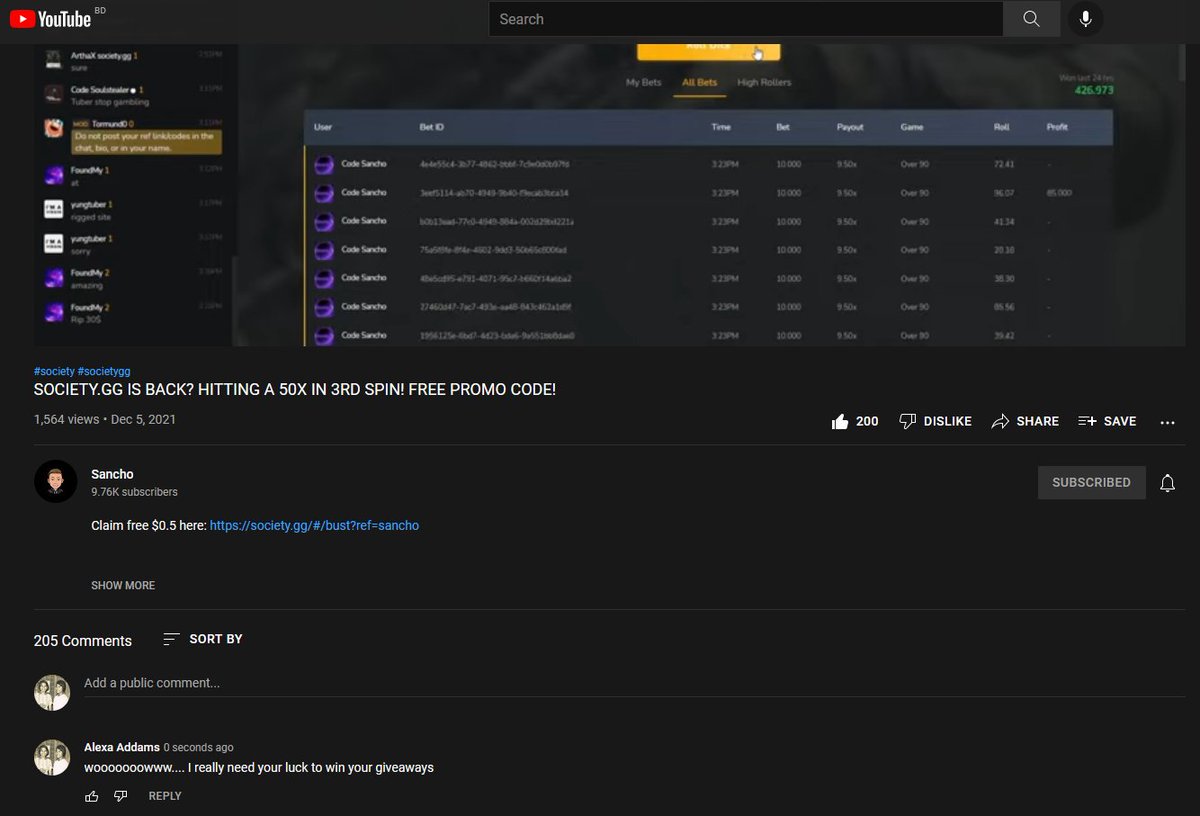
Task: Click the '205 Comments' count text
Action: (x=83, y=641)
